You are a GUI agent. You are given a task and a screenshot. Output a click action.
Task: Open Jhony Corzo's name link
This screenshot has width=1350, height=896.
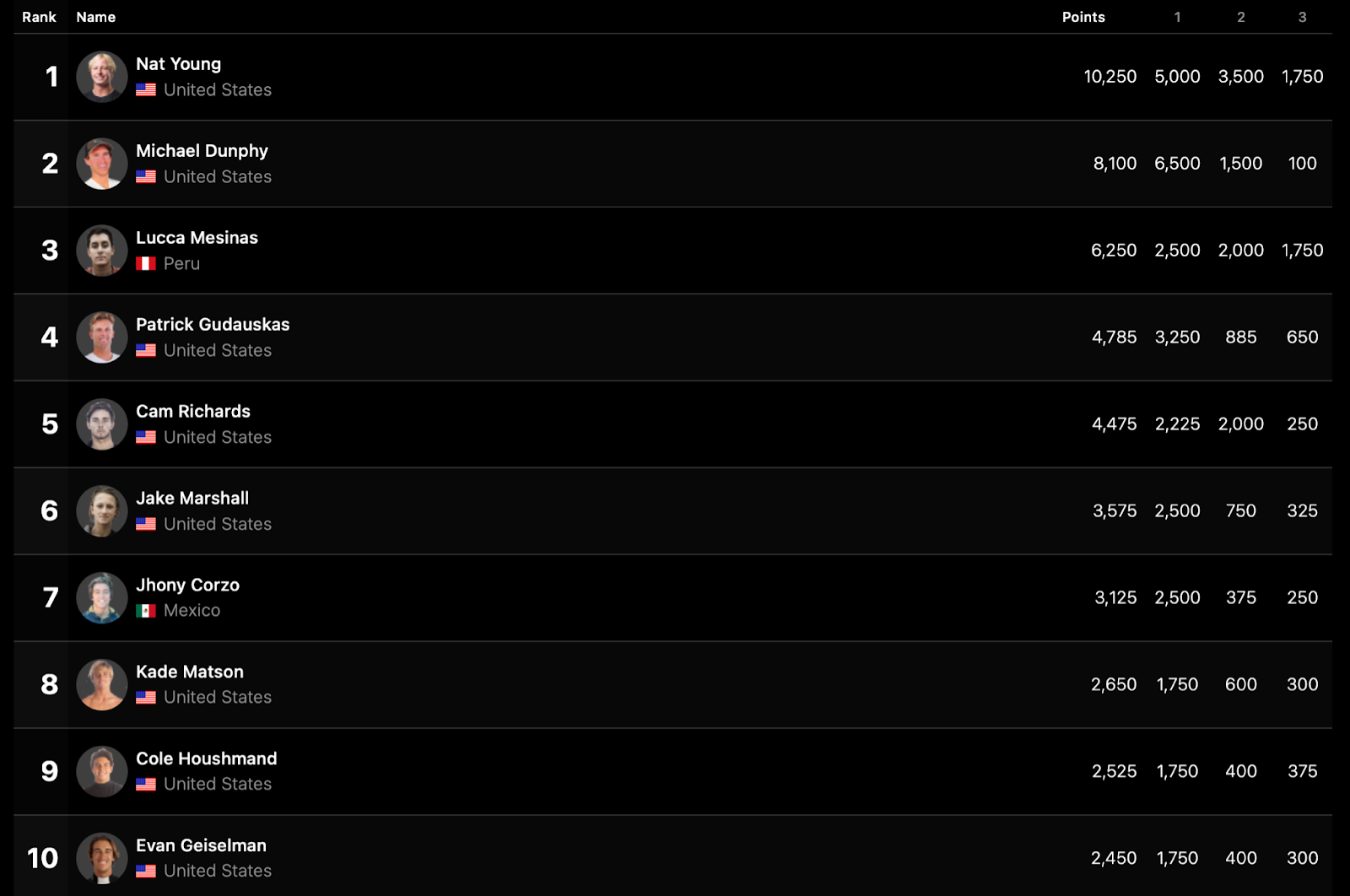[187, 585]
